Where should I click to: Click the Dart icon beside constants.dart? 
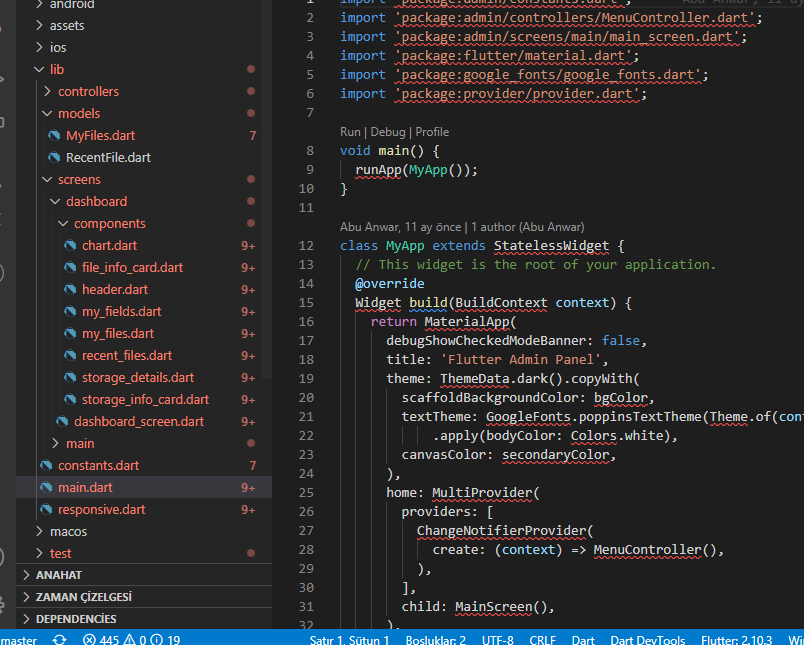pyautogui.click(x=46, y=466)
